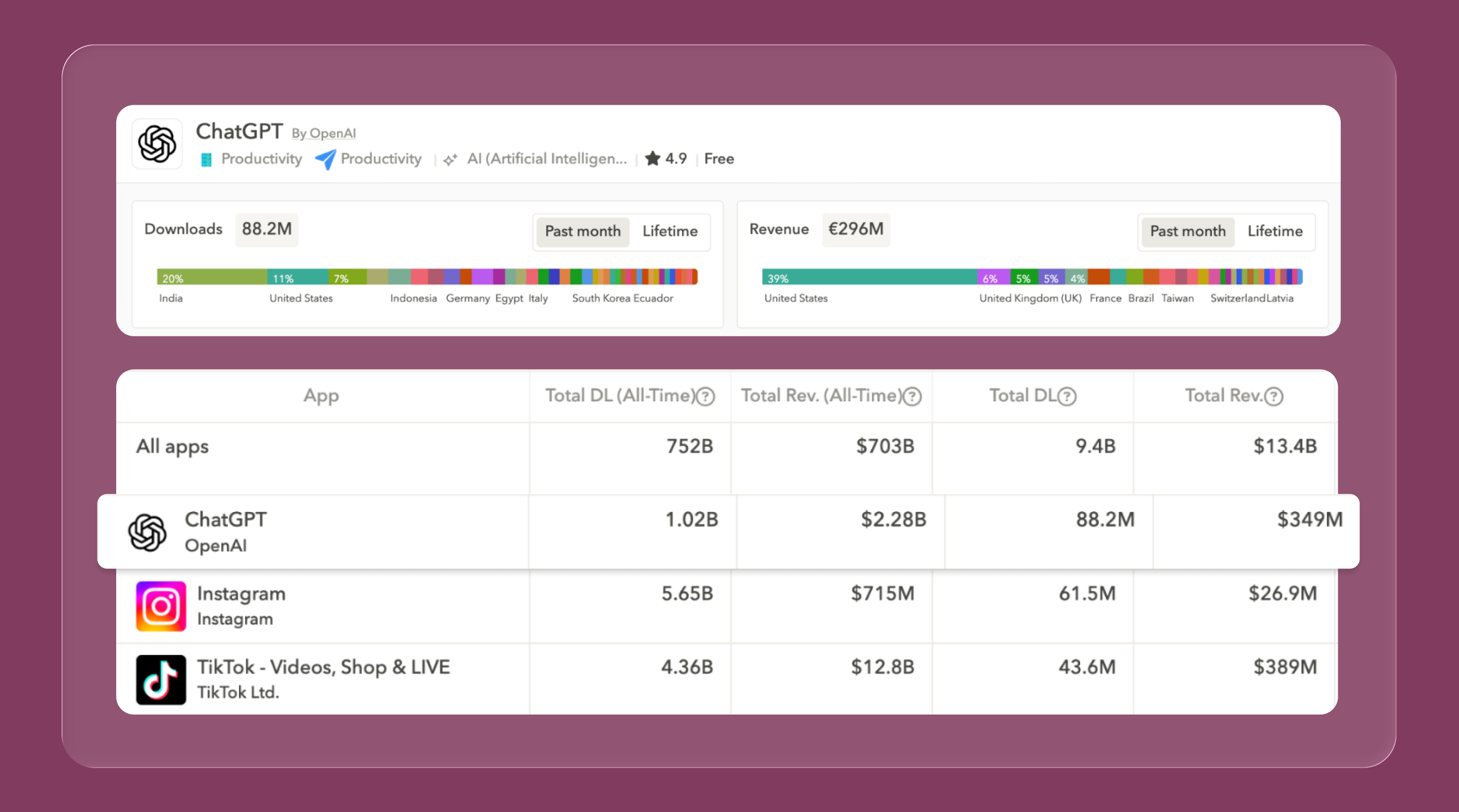Click ChatGPT $349M revenue cell
1459x812 pixels.
pyautogui.click(x=1309, y=519)
